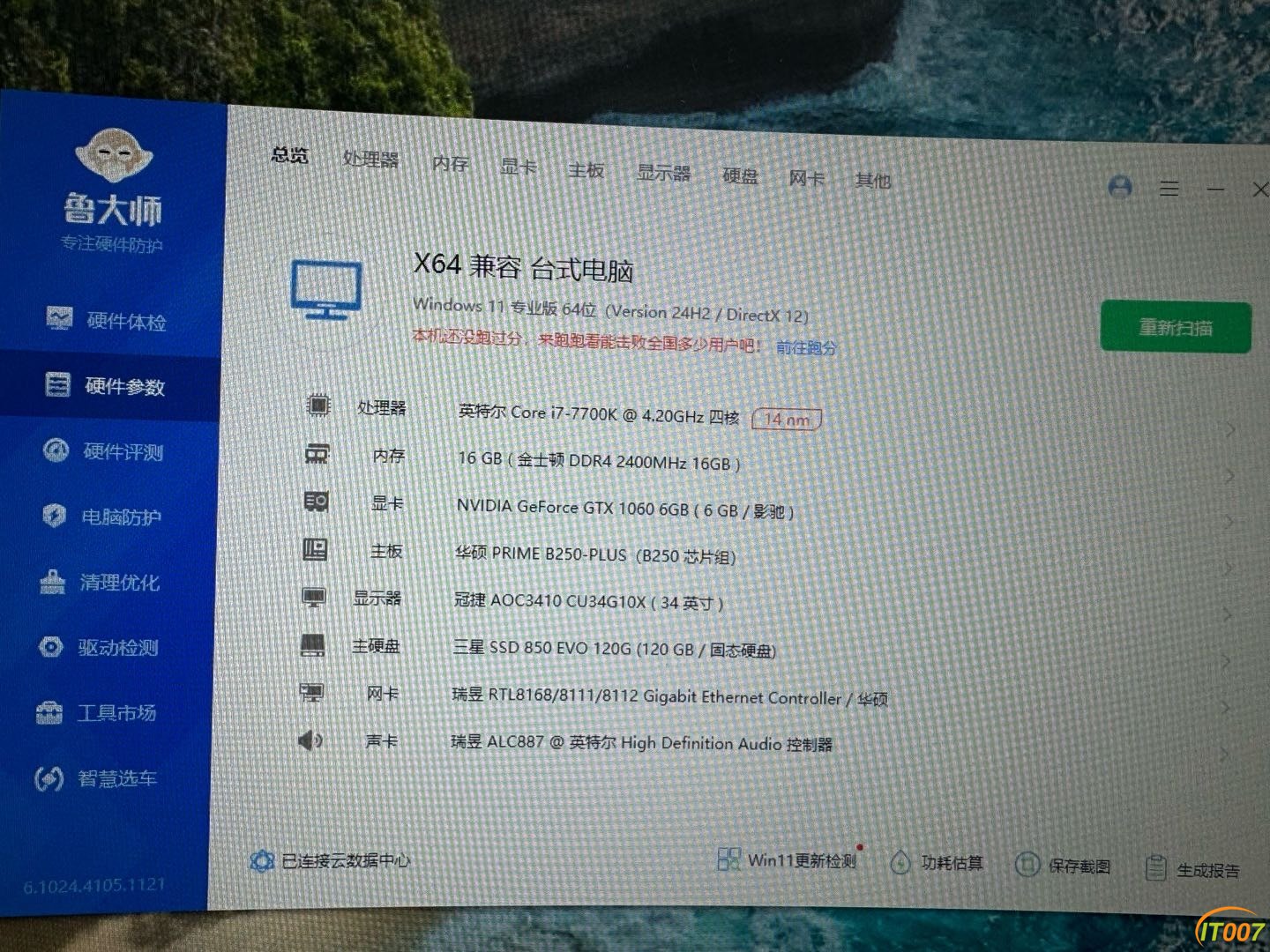This screenshot has height=952, width=1270.
Task: Open 硬件评测 benchmark section
Action: [104, 451]
